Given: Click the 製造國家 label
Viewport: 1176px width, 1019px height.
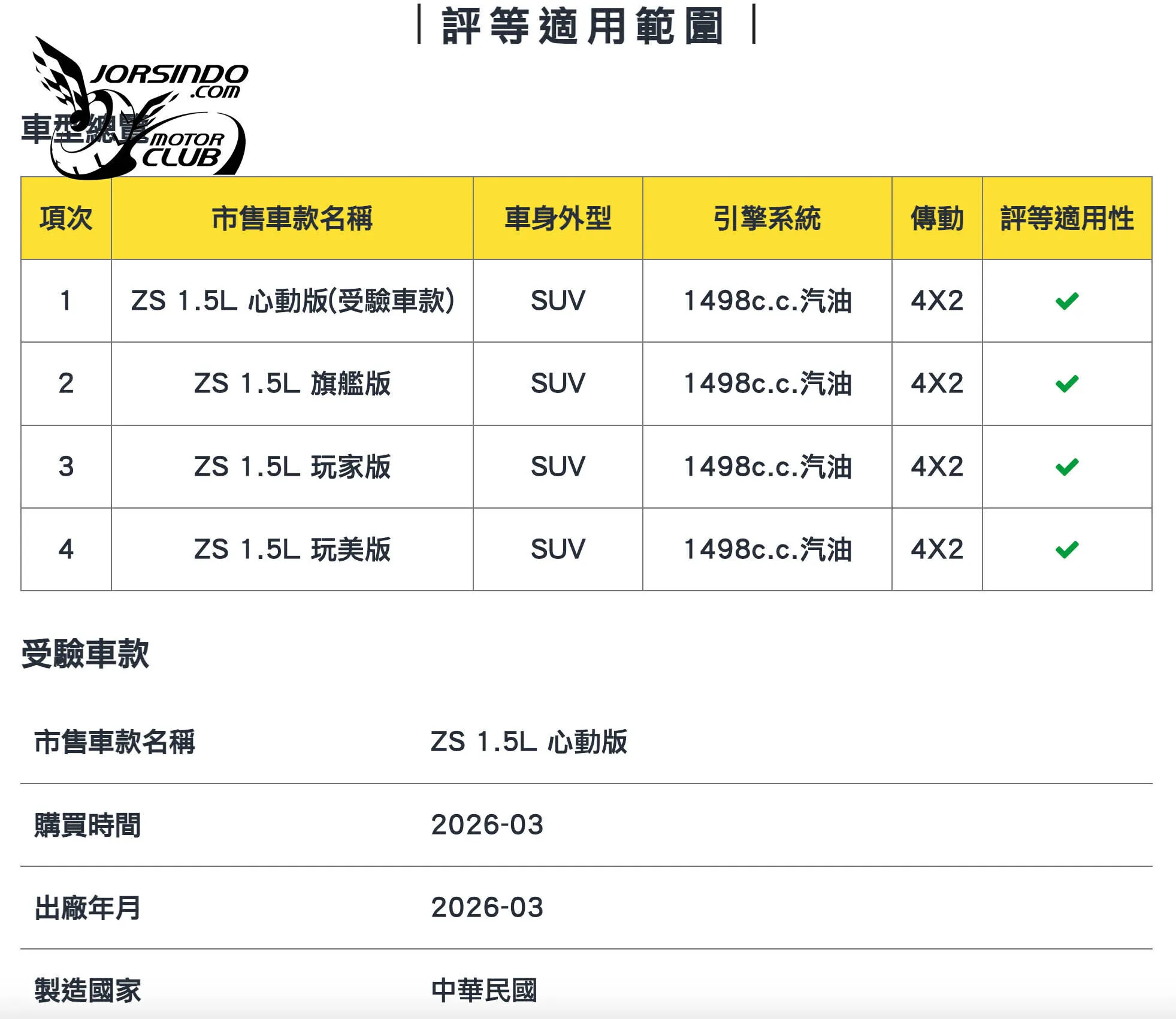Looking at the screenshot, I should click(87, 990).
